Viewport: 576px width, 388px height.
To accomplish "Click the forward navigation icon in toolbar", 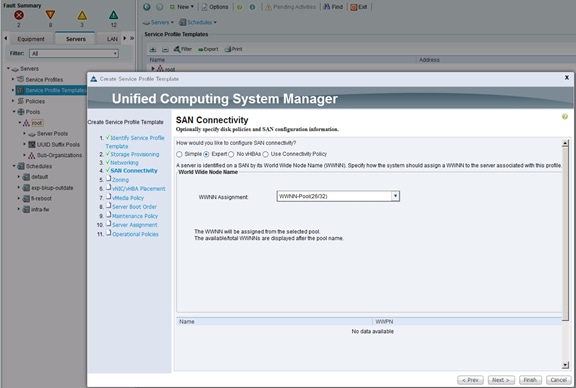I will click(x=159, y=7).
